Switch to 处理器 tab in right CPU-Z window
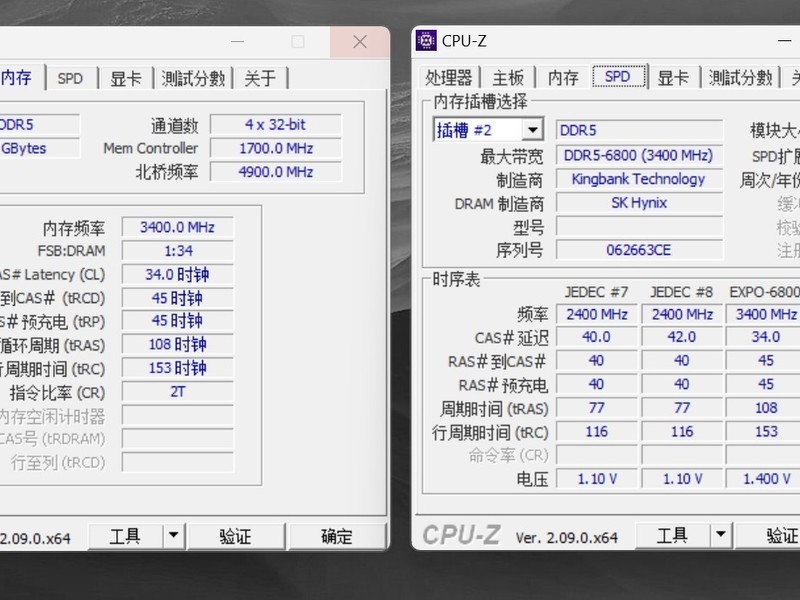 (448, 78)
